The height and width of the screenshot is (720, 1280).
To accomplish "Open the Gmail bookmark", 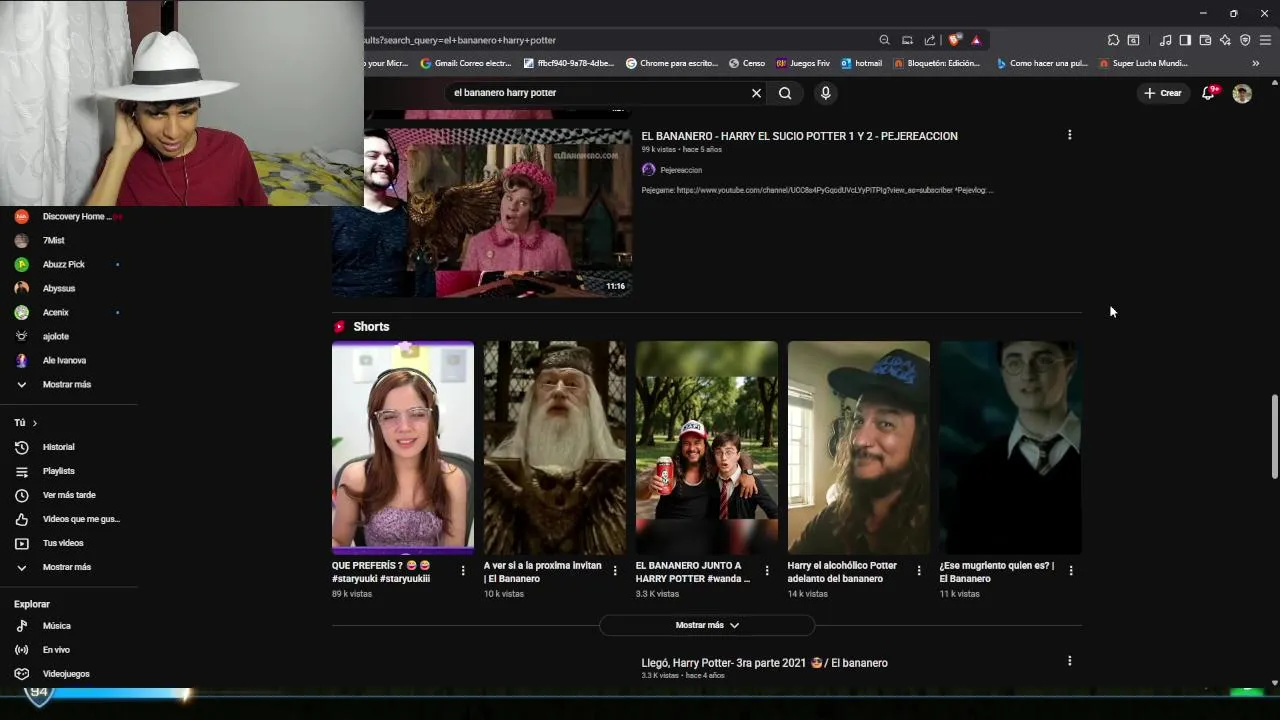I will (x=466, y=63).
